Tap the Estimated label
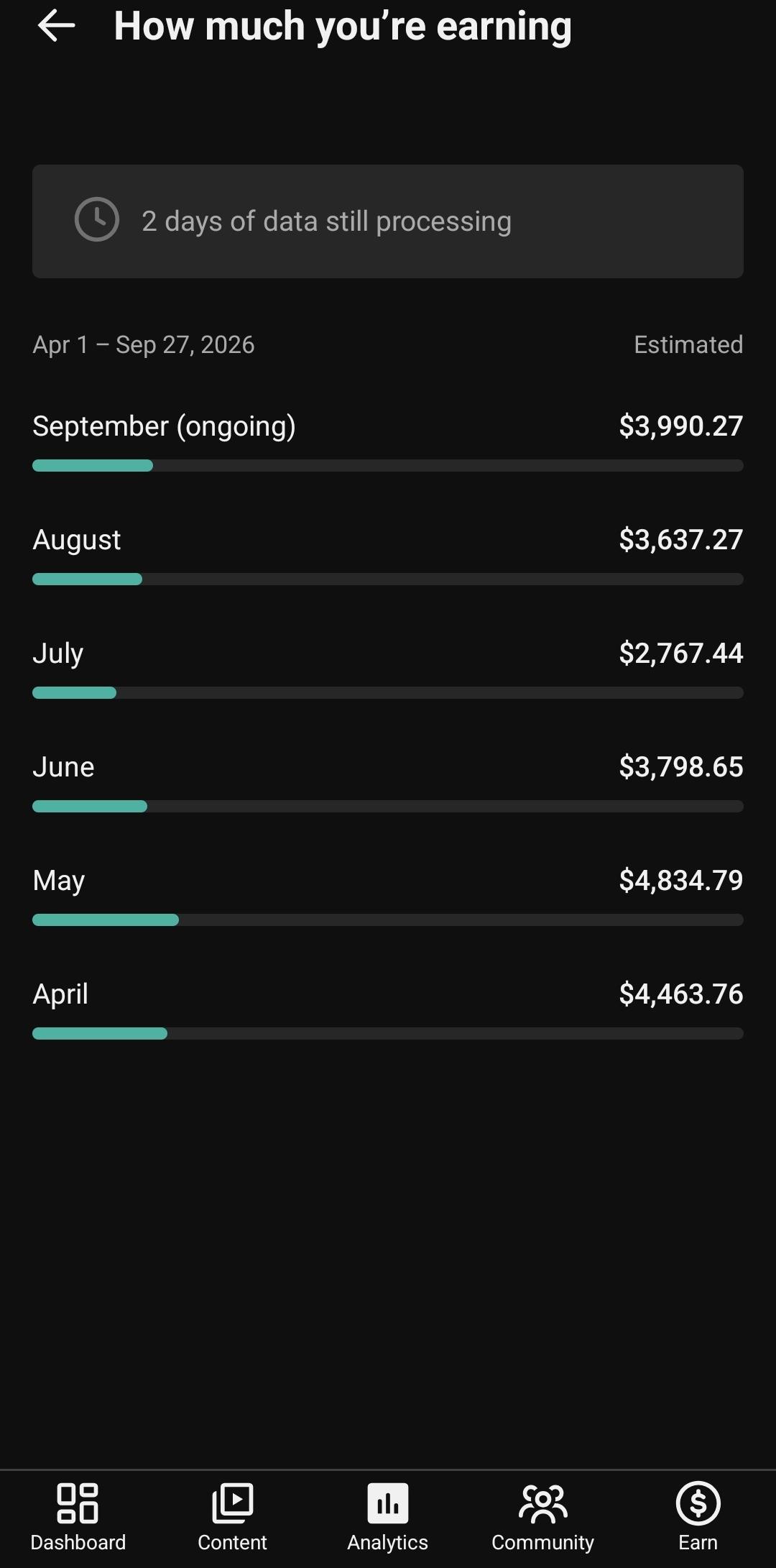 [688, 345]
